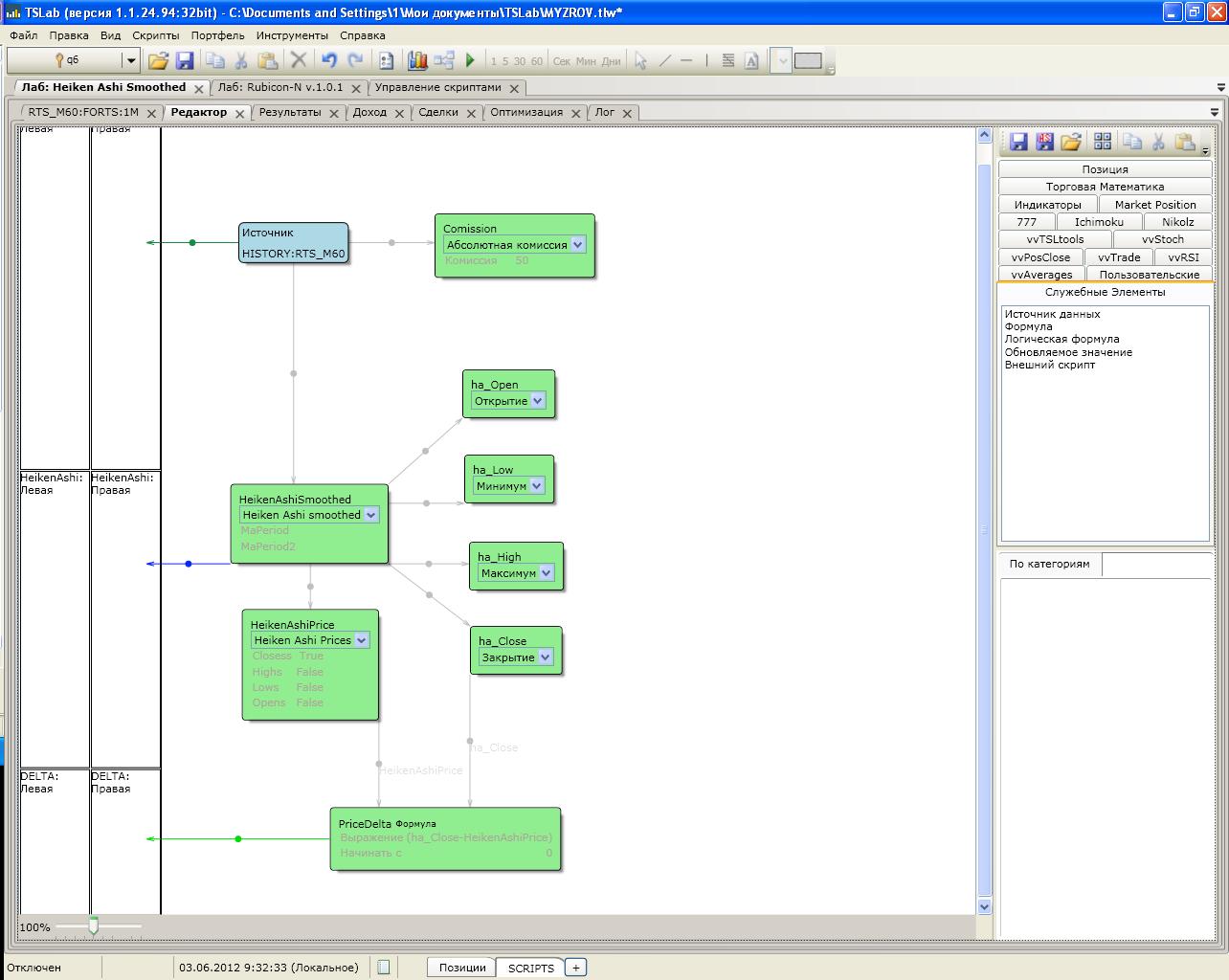
Task: Close the Лаб: Rubicon-N v.1.0.1 tab
Action: tap(354, 88)
